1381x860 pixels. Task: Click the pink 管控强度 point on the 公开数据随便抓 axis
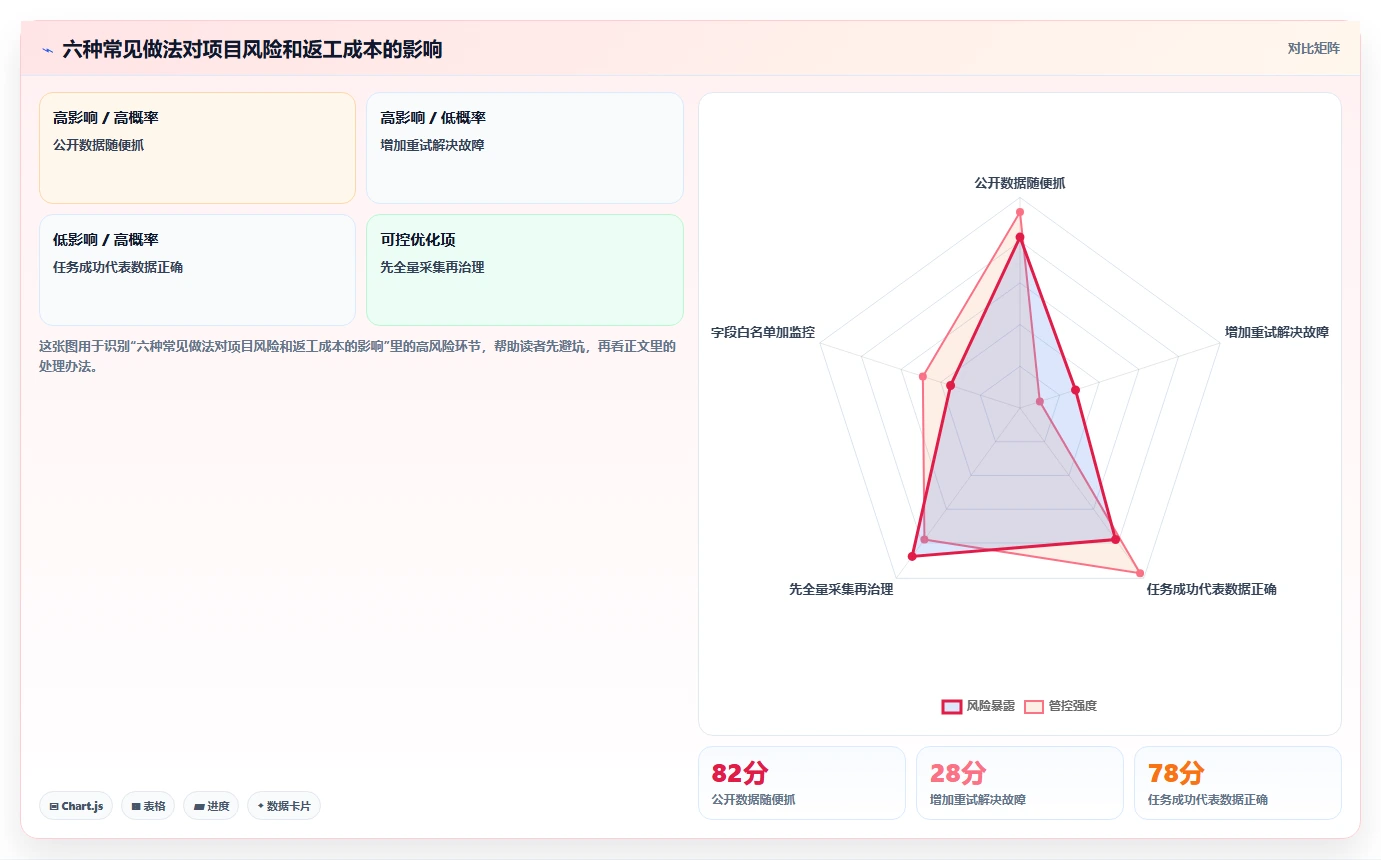pos(1020,212)
